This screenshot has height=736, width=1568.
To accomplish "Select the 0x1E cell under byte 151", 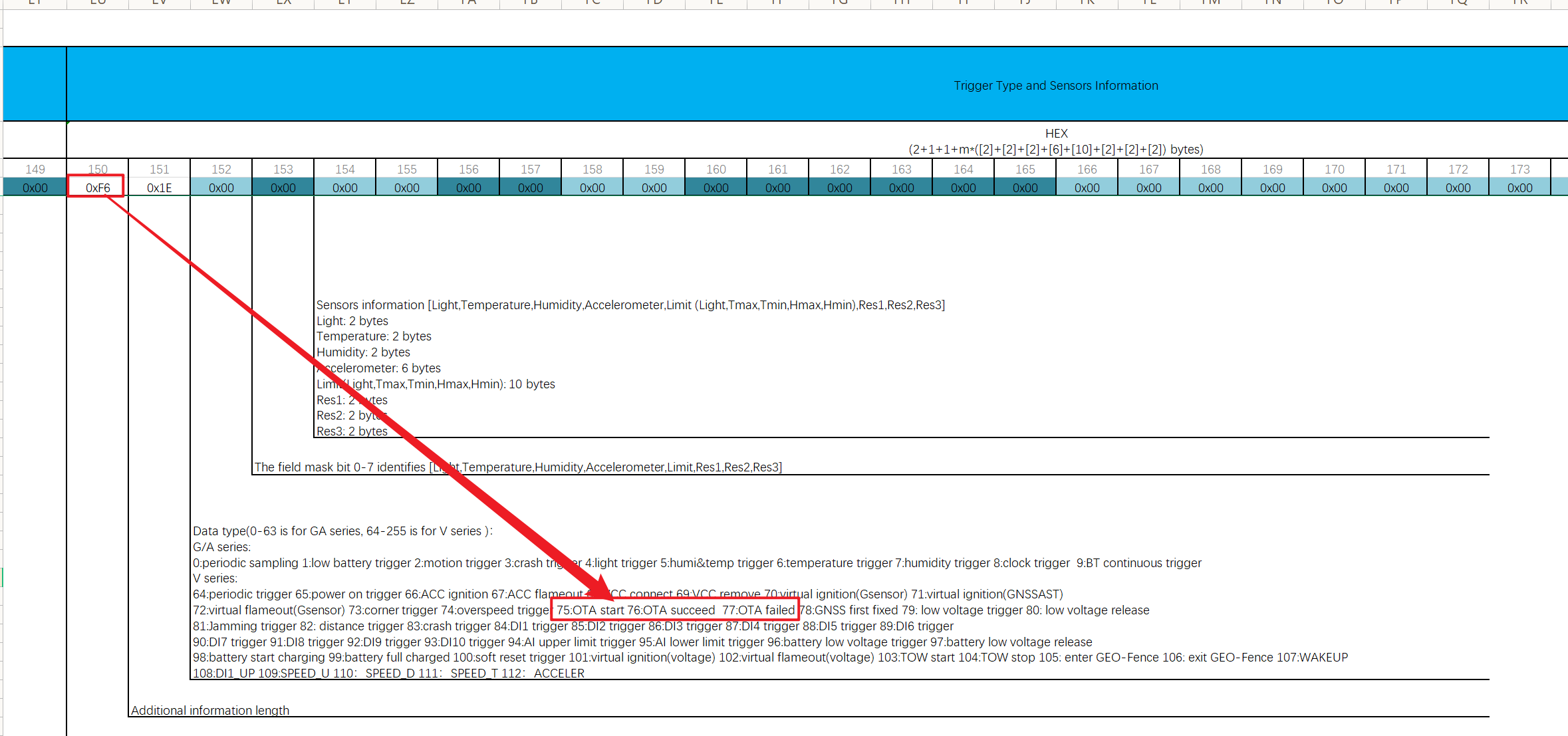I will coord(160,187).
